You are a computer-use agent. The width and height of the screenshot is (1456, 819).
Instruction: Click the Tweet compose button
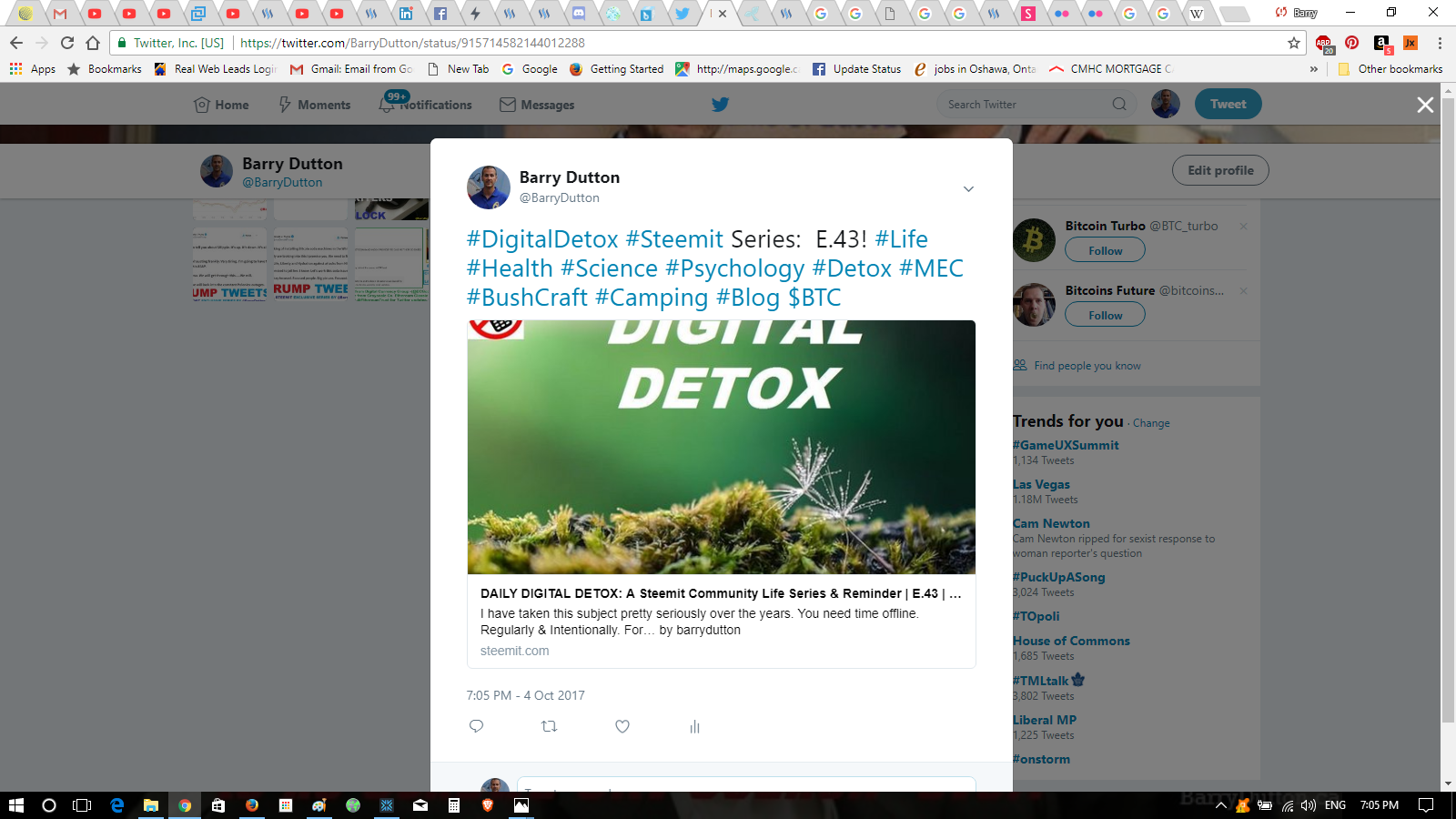click(1228, 104)
